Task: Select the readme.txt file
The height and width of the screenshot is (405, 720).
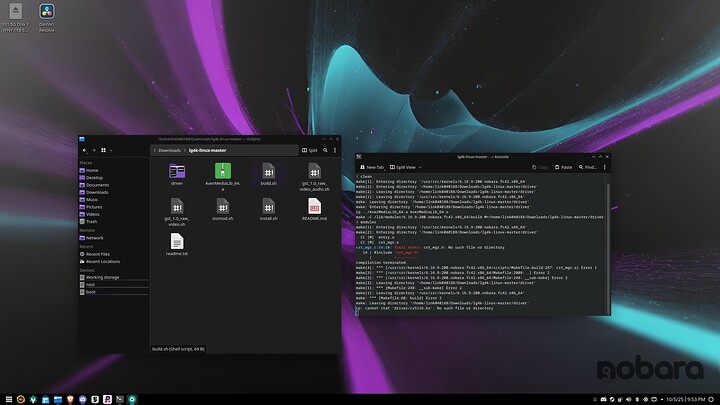Action: click(x=177, y=244)
